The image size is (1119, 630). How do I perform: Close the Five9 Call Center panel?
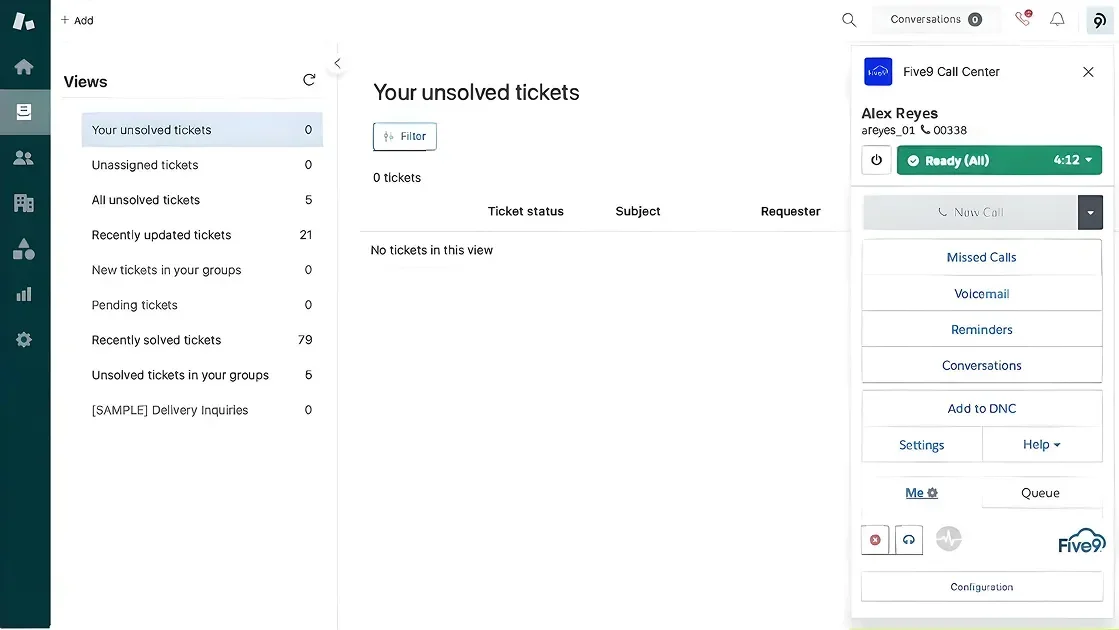(x=1088, y=72)
